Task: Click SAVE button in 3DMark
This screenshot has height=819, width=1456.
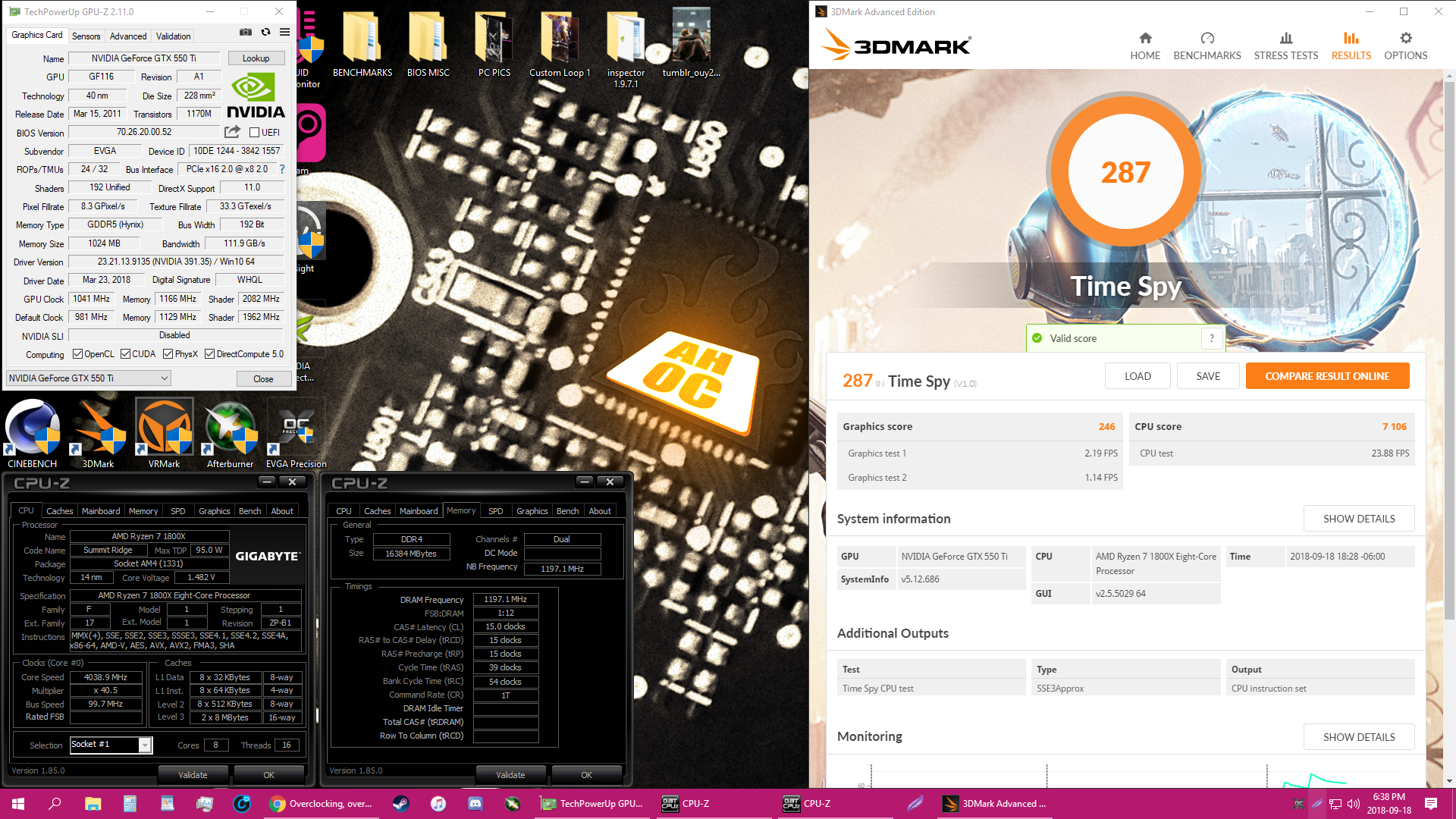Action: [x=1208, y=376]
